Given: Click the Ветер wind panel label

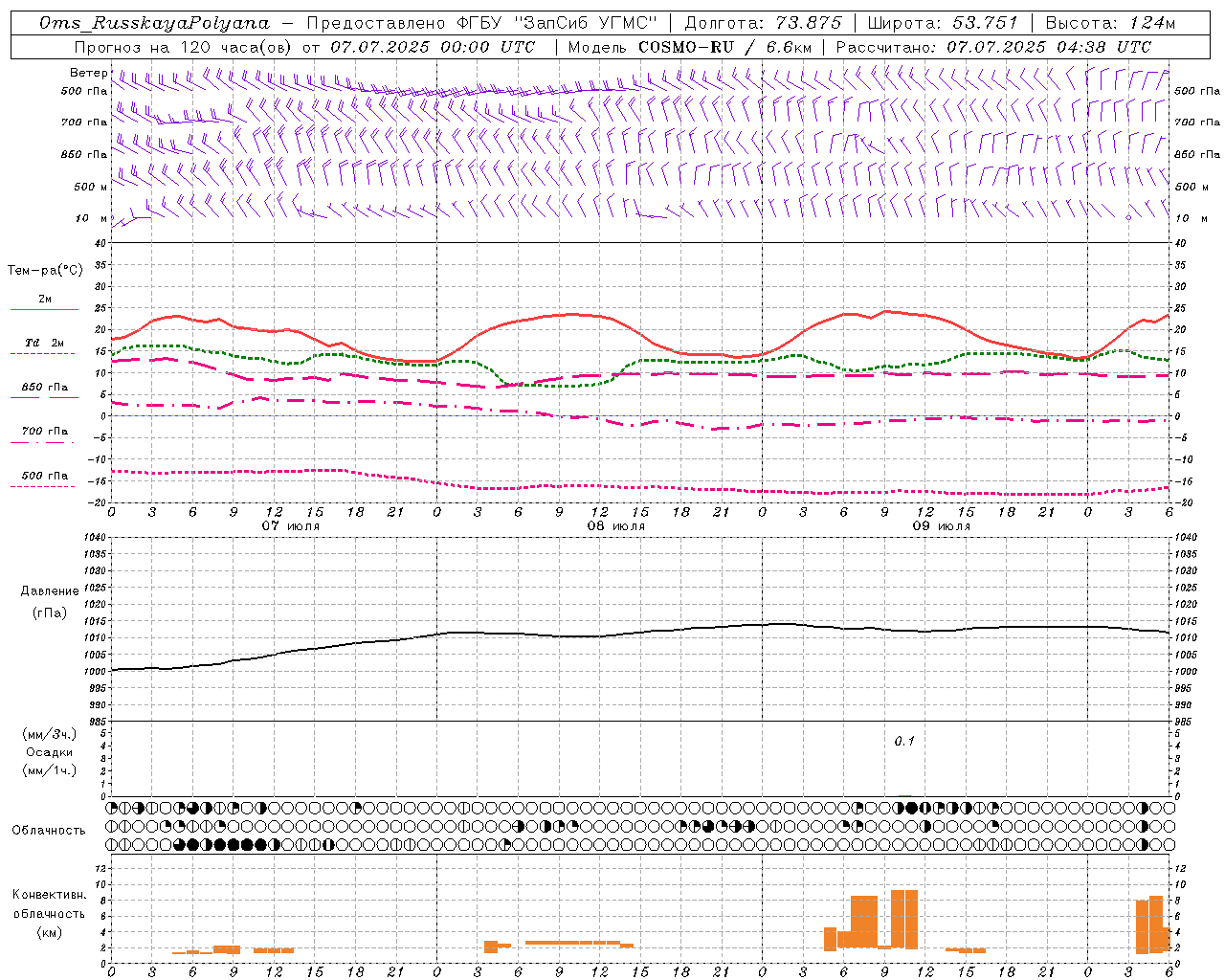Looking at the screenshot, I should [x=88, y=73].
